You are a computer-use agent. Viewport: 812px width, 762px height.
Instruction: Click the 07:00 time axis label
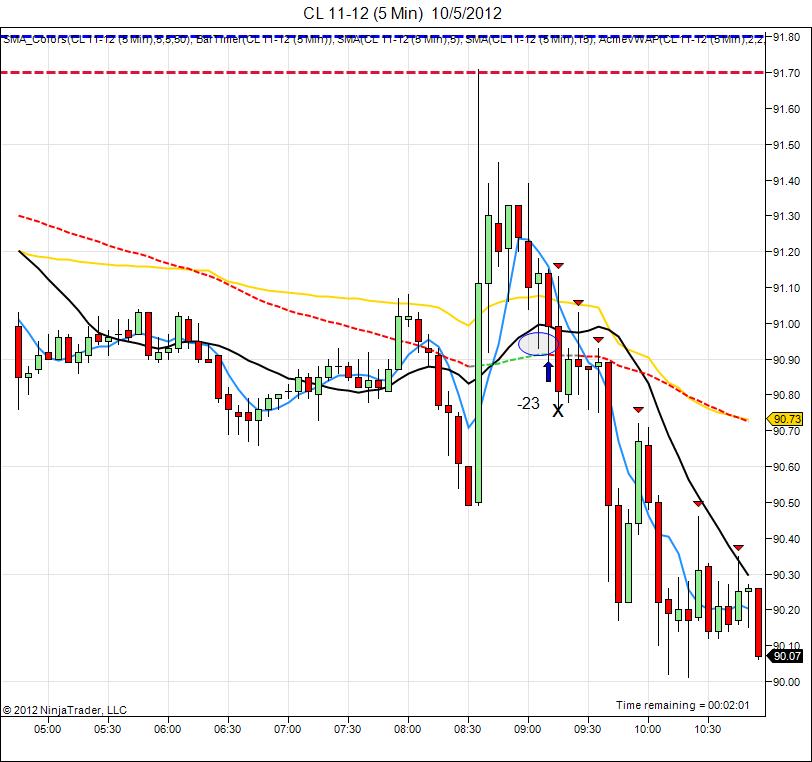[288, 729]
